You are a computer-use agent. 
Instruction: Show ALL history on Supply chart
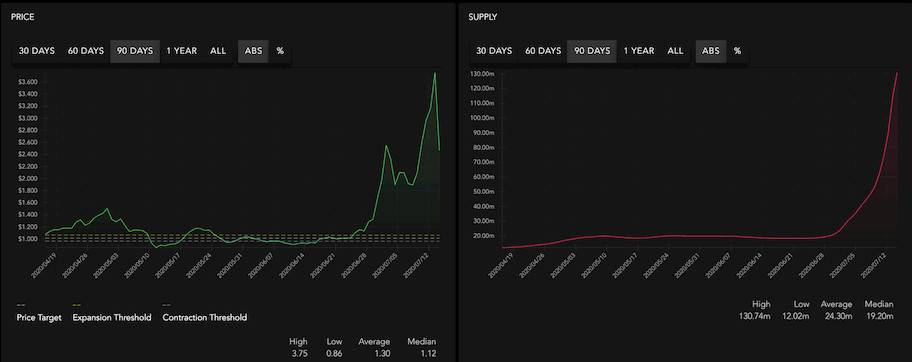[x=675, y=51]
